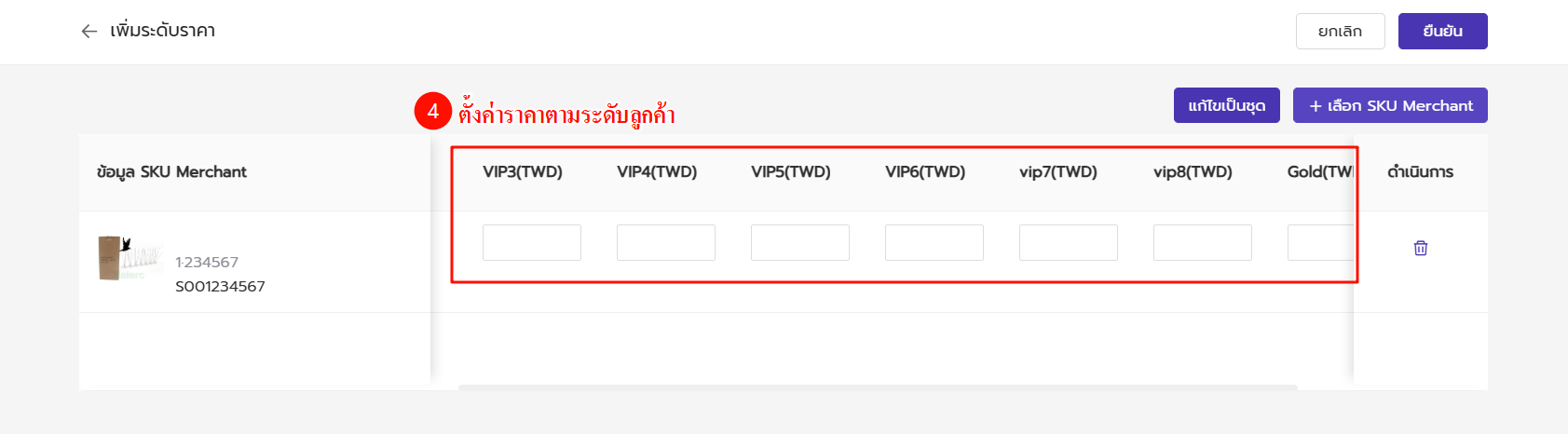Viewport: 1568px width, 434px height.
Task: Click the ยกเลิก cancel button
Action: 1340,31
